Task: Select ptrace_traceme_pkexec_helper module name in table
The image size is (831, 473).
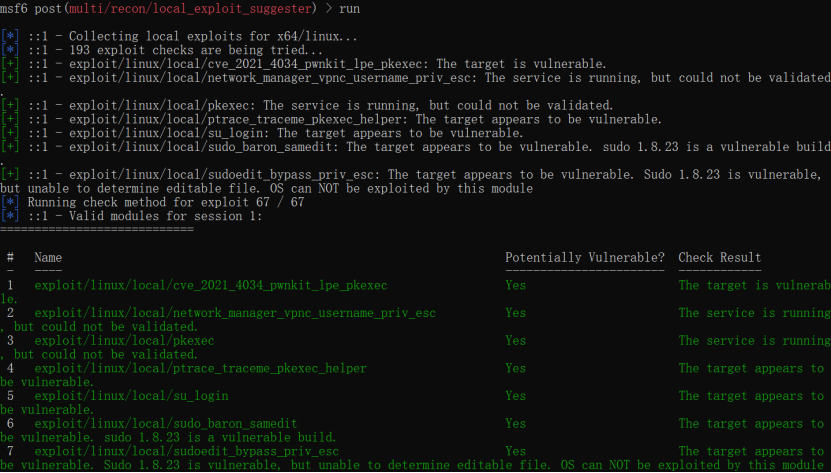Action: 200,368
